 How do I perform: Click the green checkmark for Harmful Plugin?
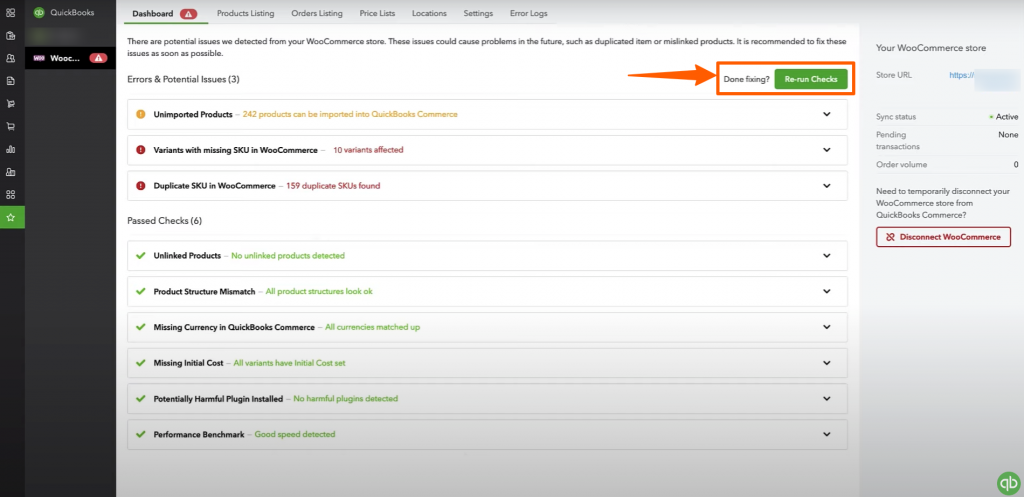click(140, 398)
